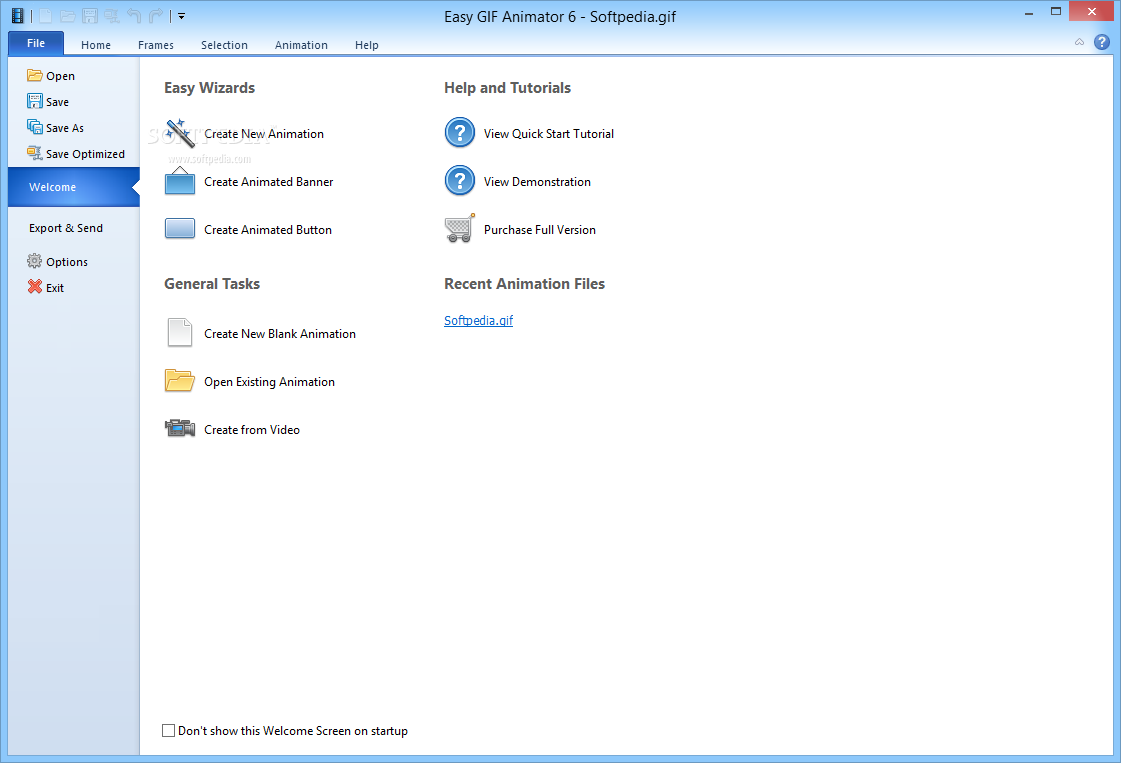This screenshot has width=1121, height=763.
Task: Click the Save Optimized icon in quick access toolbar
Action: click(x=112, y=16)
